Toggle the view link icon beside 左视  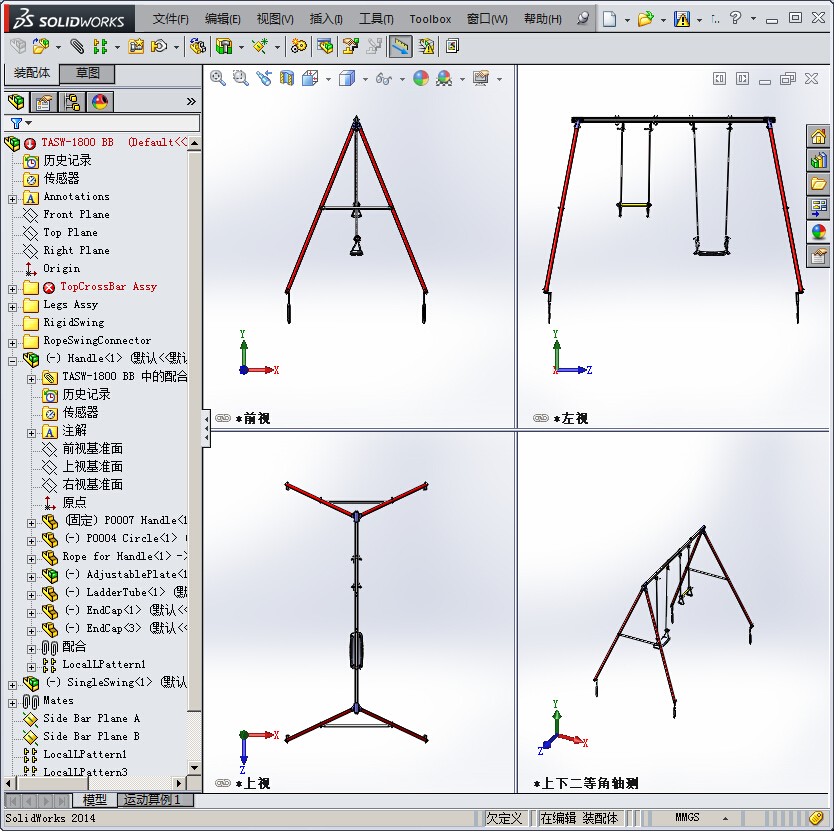(541, 418)
